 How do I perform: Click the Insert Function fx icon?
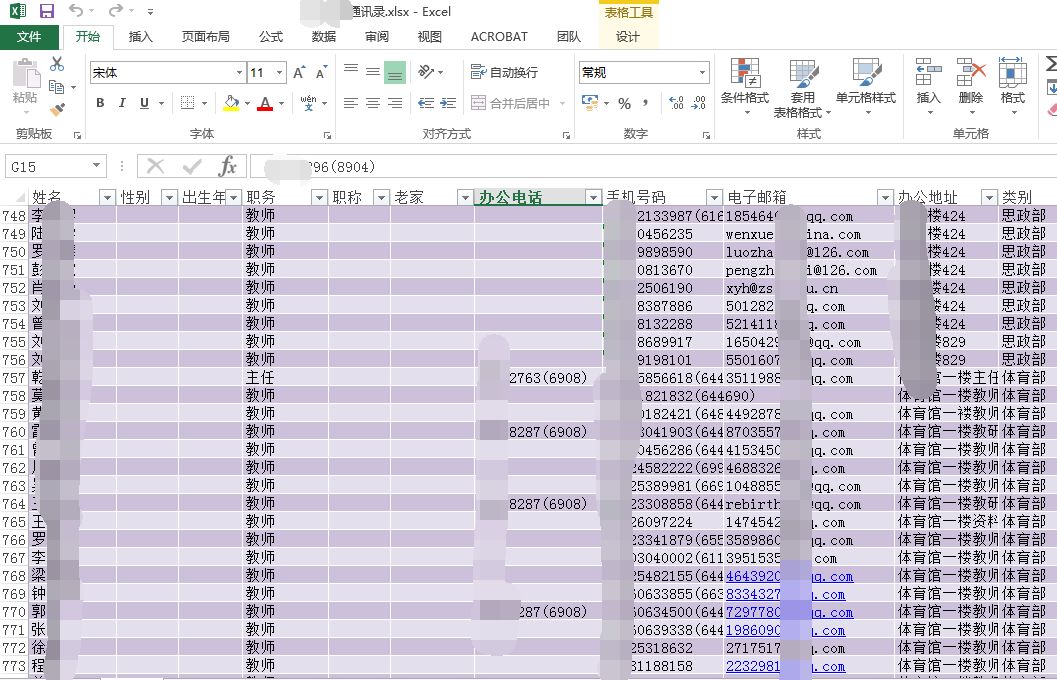(x=229, y=166)
